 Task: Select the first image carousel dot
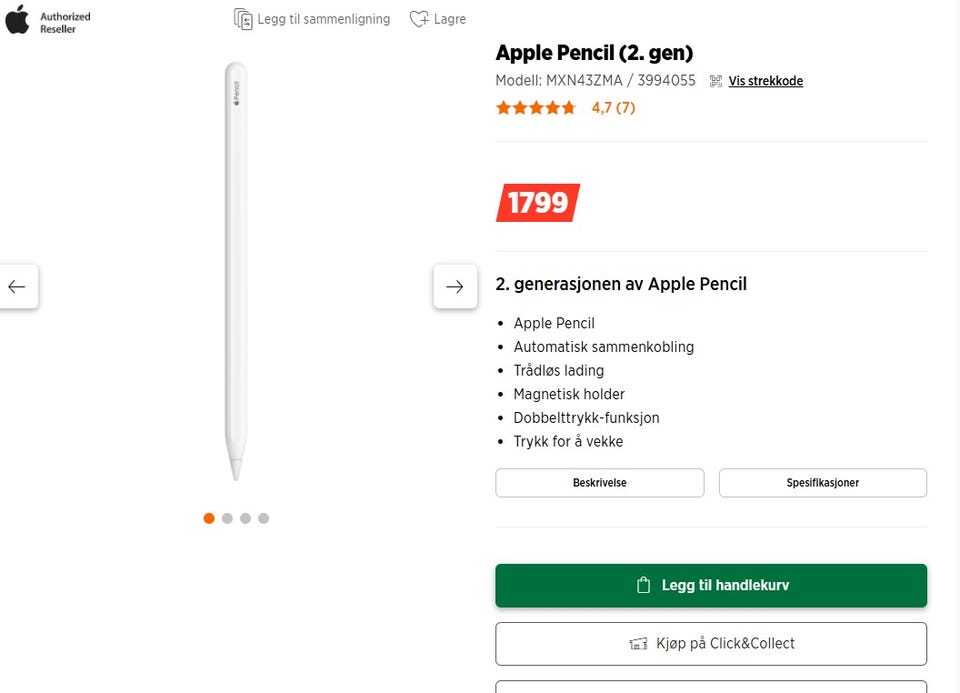209,518
